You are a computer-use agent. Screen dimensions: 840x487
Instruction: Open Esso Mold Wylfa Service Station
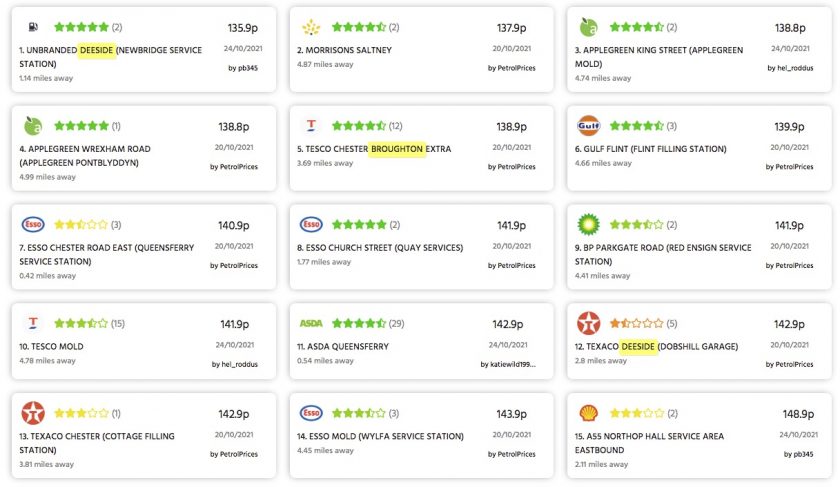point(380,436)
